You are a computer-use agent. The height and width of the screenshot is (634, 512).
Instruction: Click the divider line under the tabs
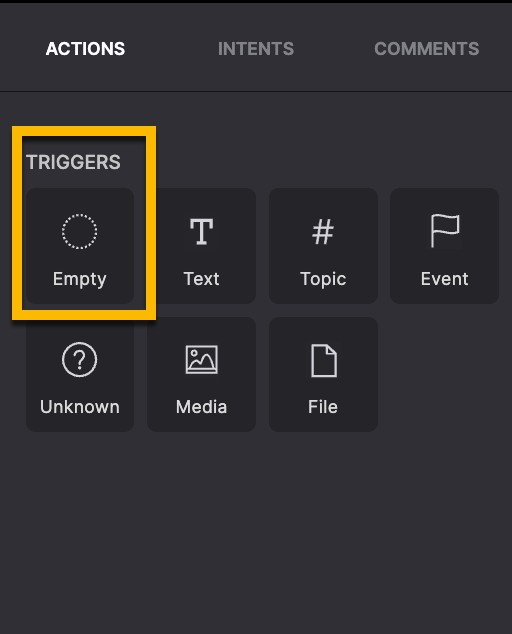(x=256, y=92)
